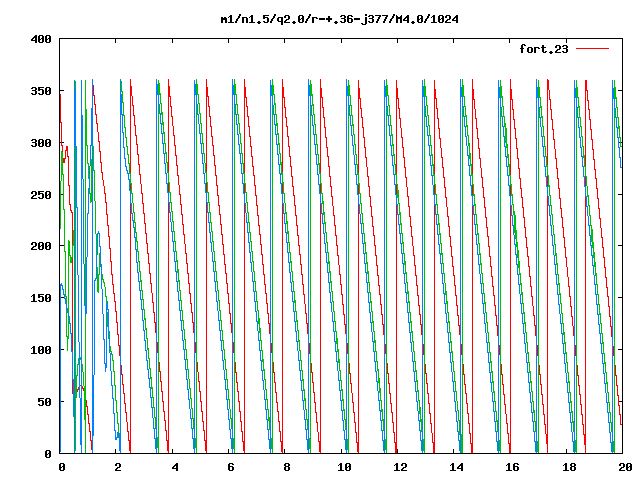Click the y-axis label 300
This screenshot has width=640, height=480.
(41, 143)
